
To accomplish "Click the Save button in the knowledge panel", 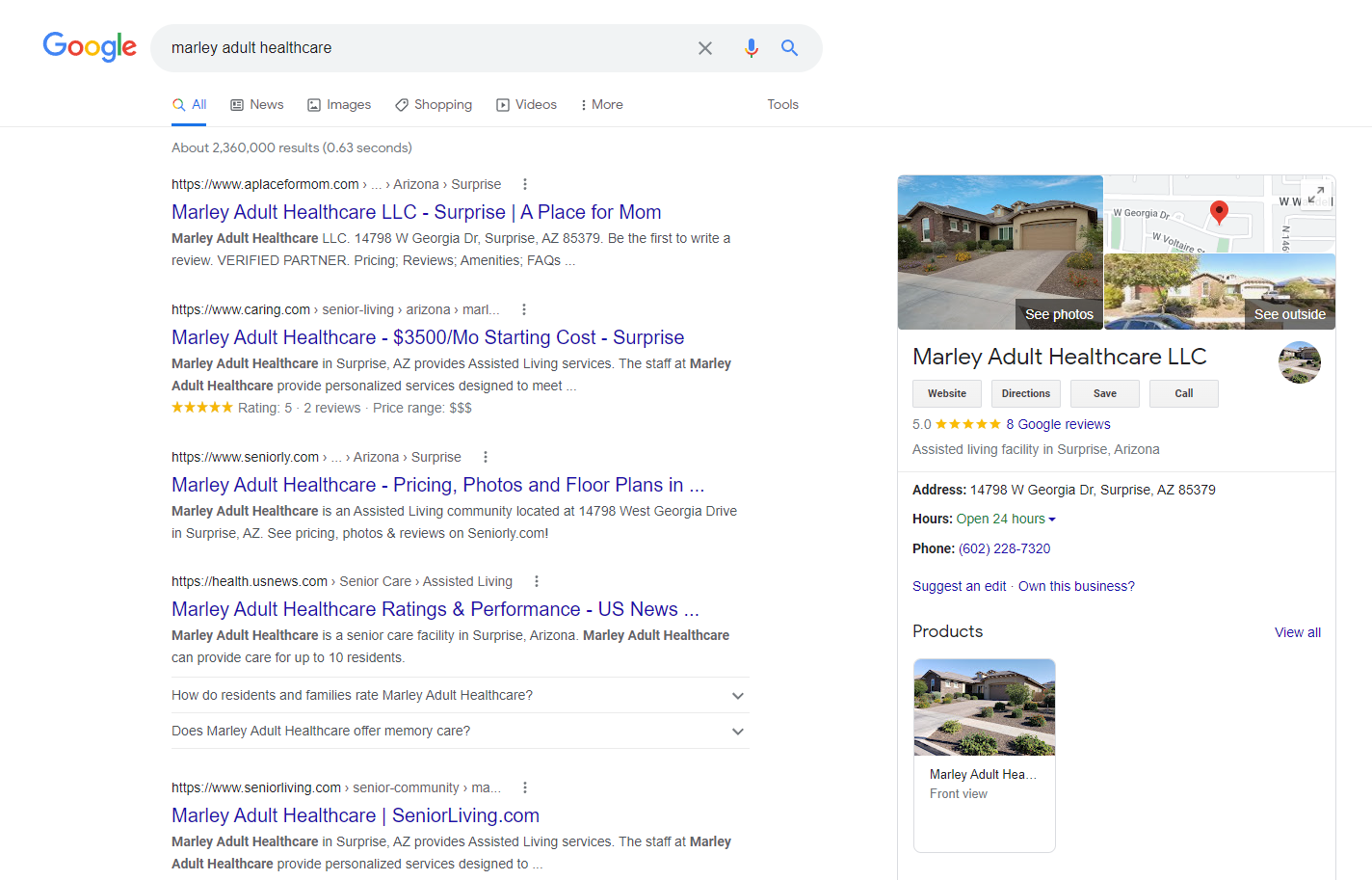I will pos(1105,393).
